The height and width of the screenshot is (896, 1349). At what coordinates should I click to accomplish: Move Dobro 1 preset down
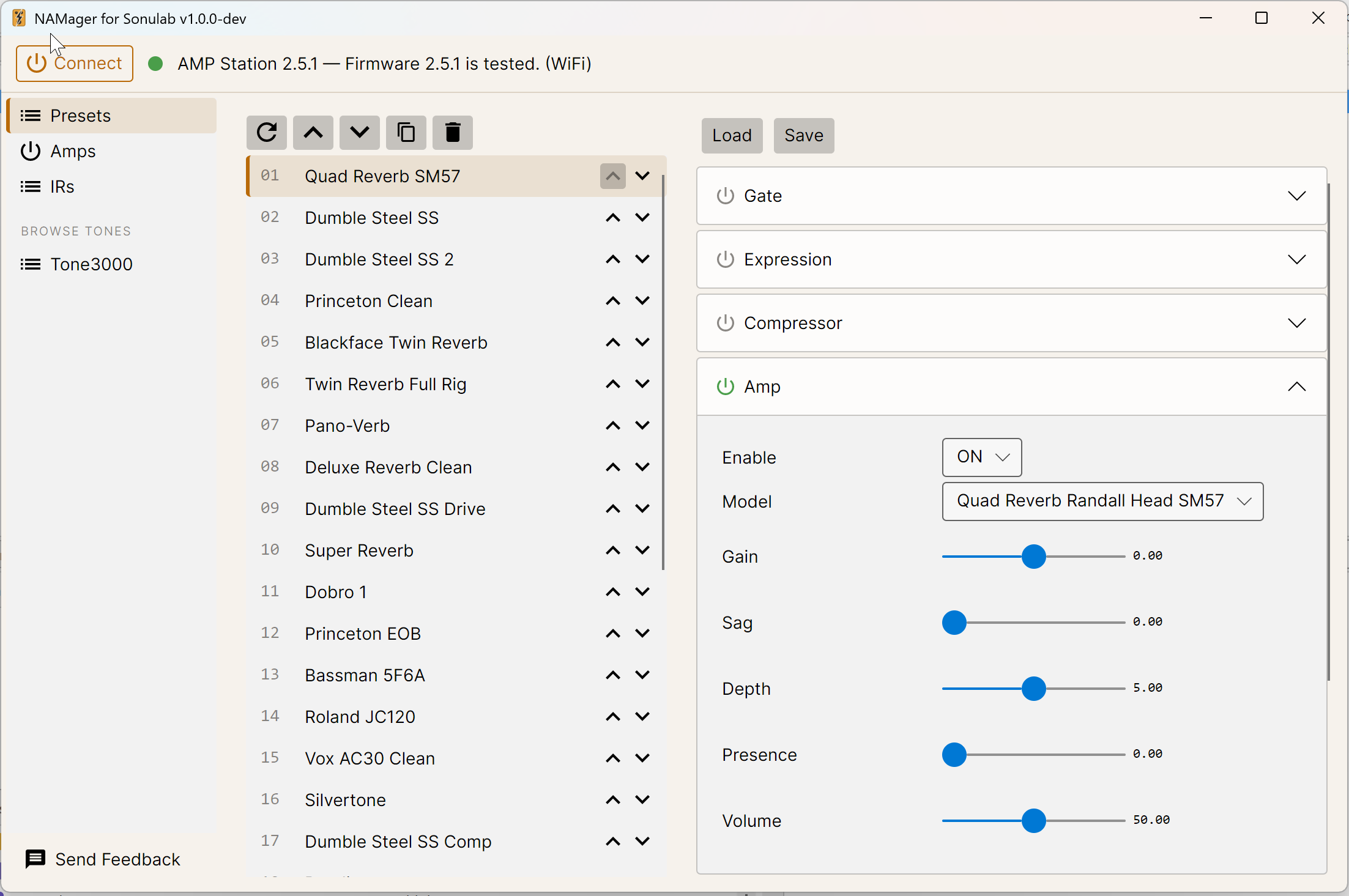point(642,592)
